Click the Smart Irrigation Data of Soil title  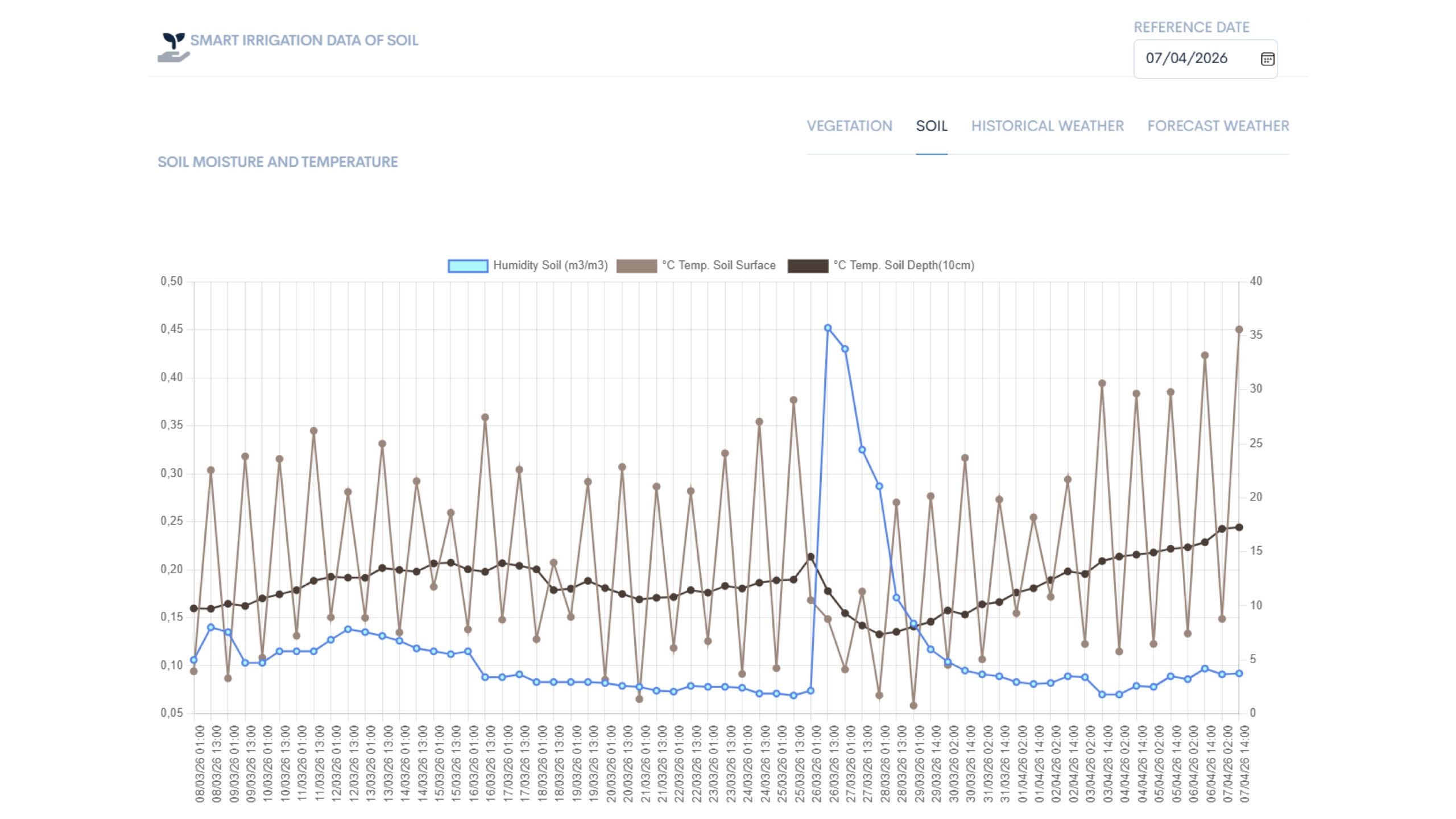coord(304,40)
